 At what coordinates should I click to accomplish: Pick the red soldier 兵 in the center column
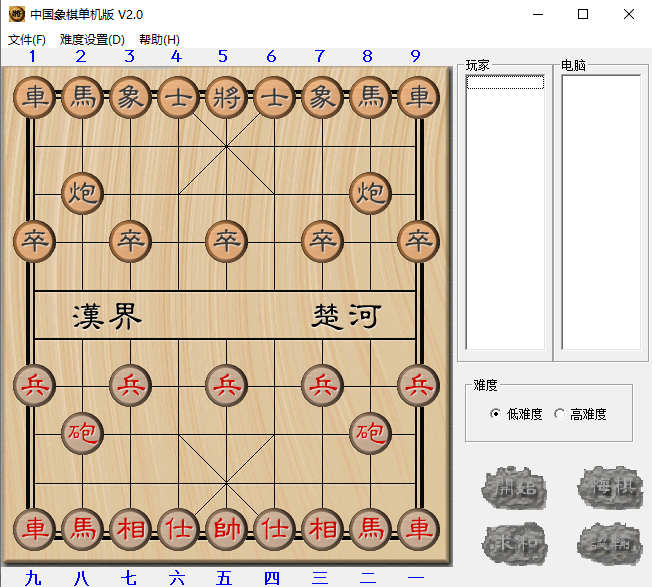[227, 384]
